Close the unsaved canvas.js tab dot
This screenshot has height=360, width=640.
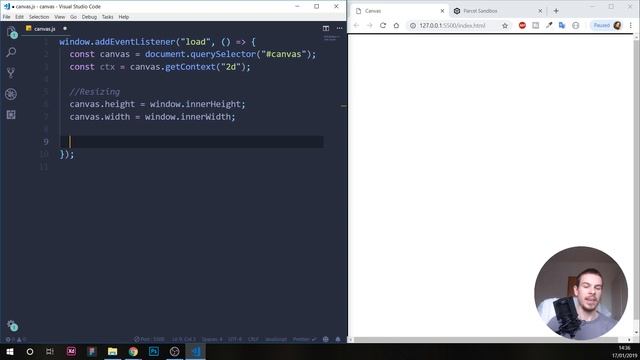pyautogui.click(x=65, y=29)
